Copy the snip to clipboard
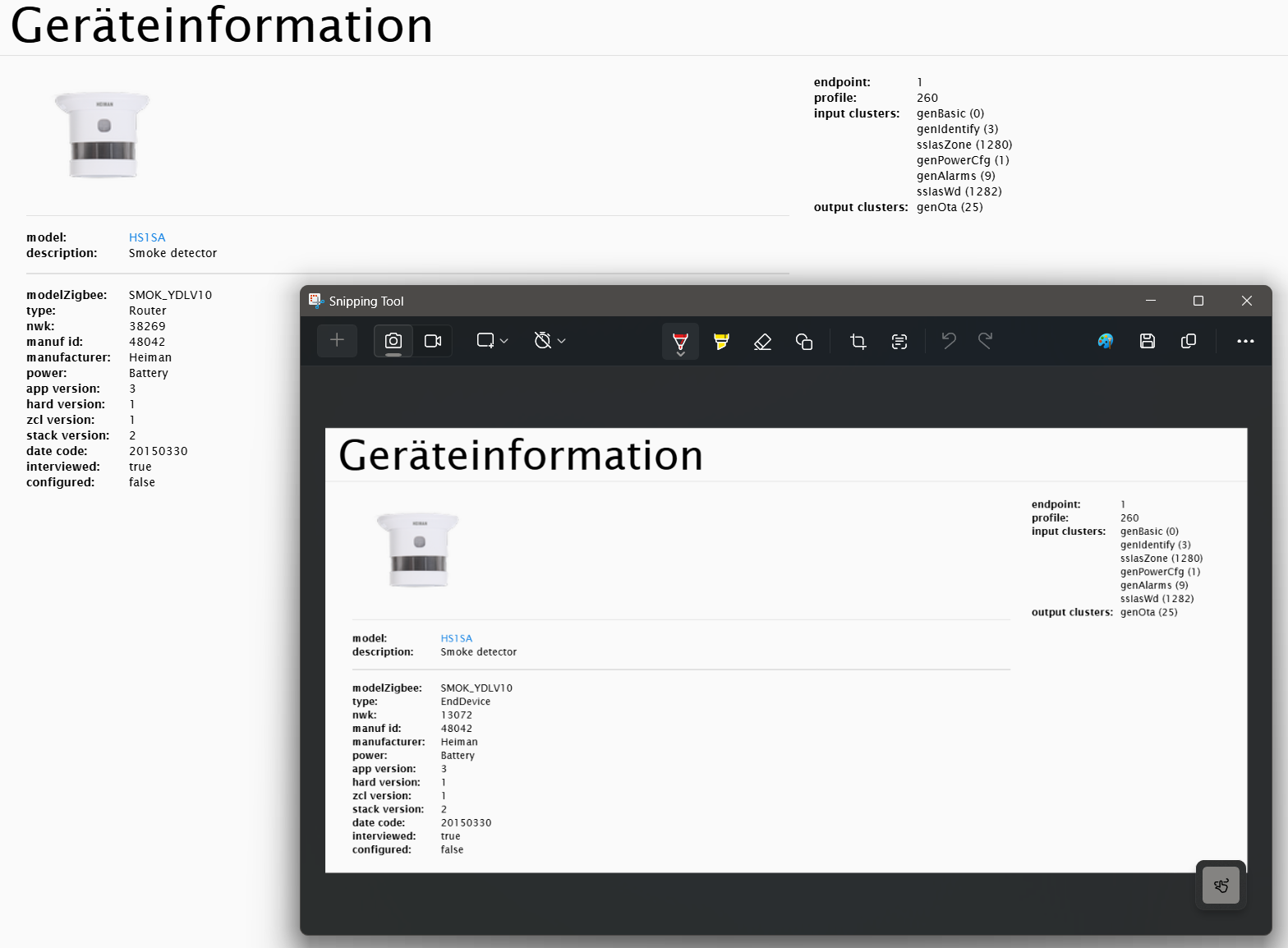The width and height of the screenshot is (1288, 948). [1189, 341]
